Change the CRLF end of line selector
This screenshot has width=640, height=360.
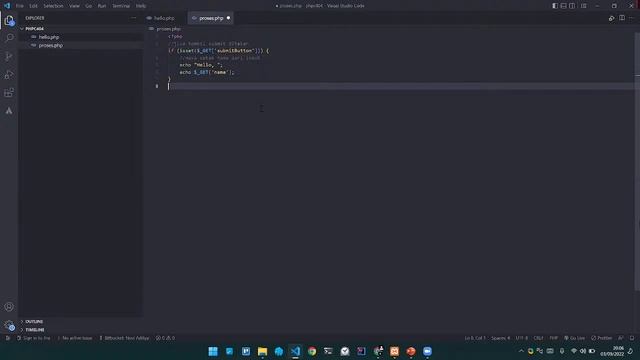point(538,338)
